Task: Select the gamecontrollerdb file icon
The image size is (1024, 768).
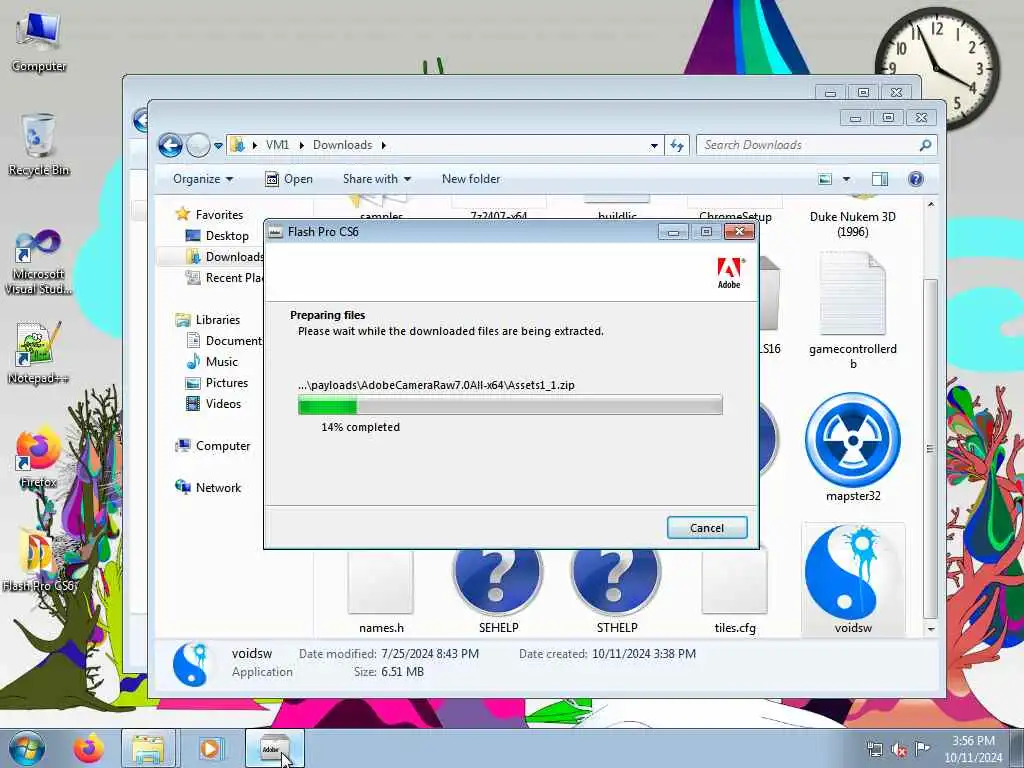Action: pos(853,311)
